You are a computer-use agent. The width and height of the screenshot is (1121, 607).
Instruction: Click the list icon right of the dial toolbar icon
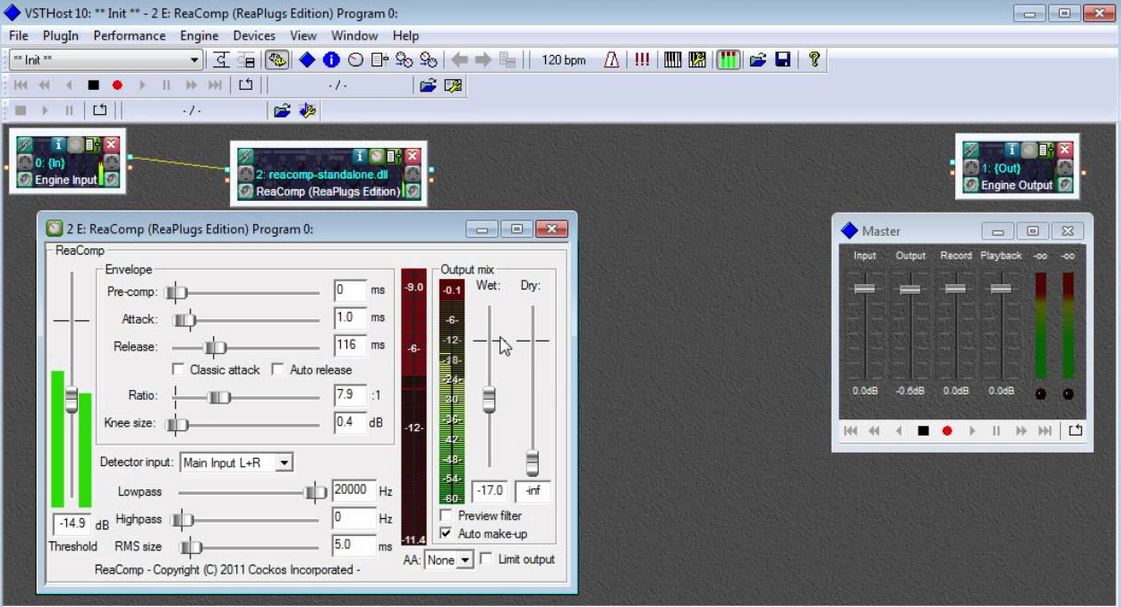point(380,60)
